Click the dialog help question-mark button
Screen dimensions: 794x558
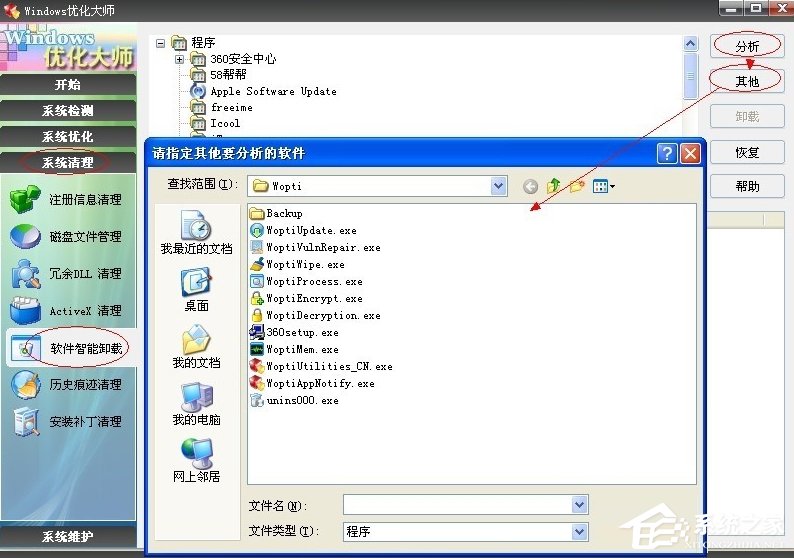pos(667,153)
